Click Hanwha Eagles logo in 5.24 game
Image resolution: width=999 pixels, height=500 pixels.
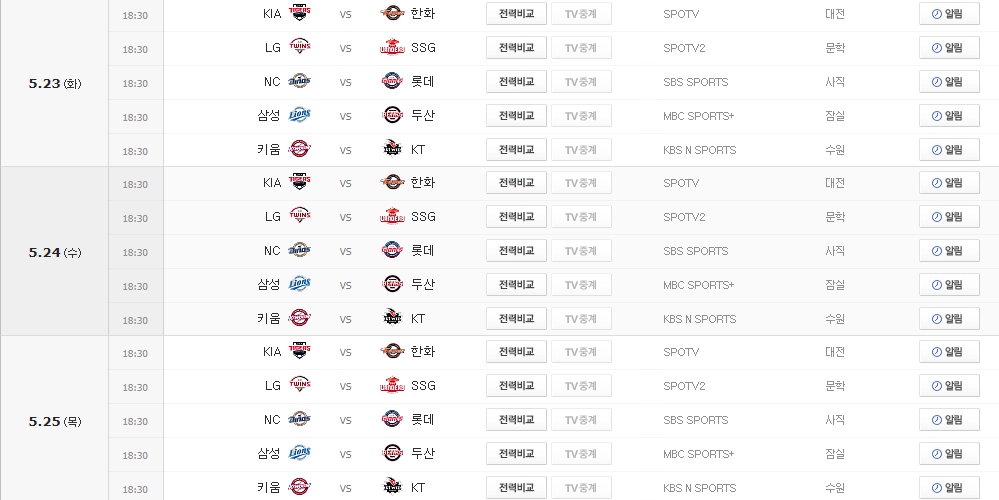pos(392,183)
